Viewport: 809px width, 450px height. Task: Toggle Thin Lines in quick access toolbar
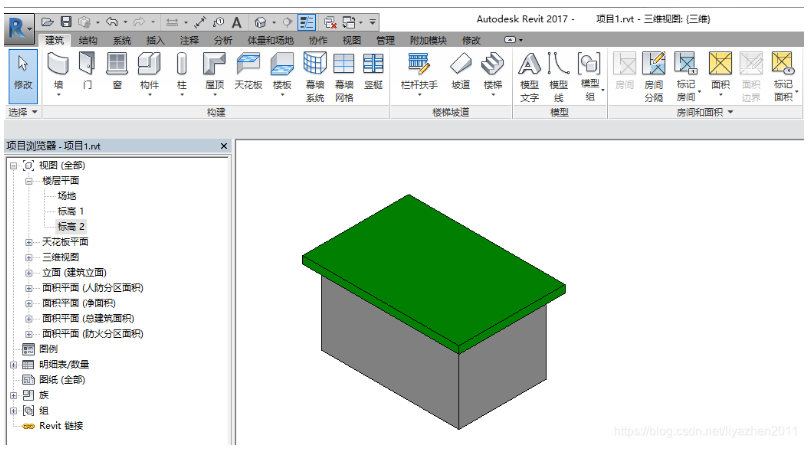(x=306, y=22)
